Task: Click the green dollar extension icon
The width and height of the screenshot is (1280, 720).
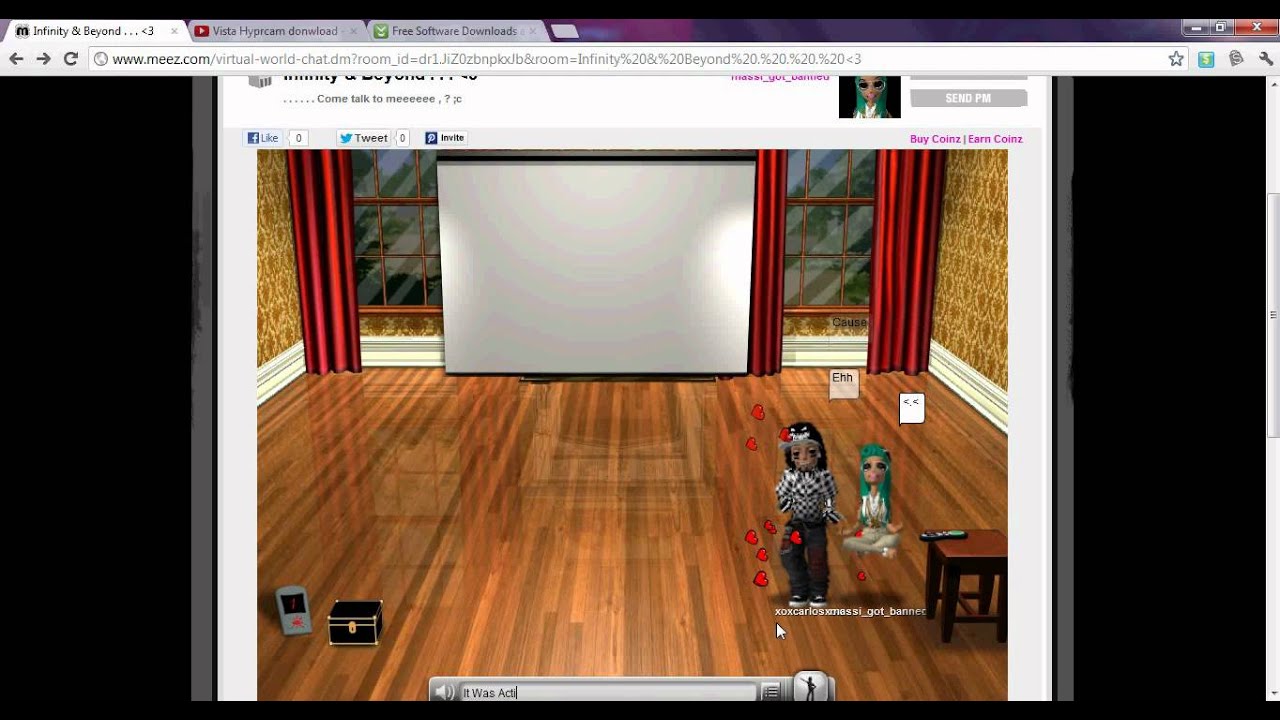Action: (1206, 59)
